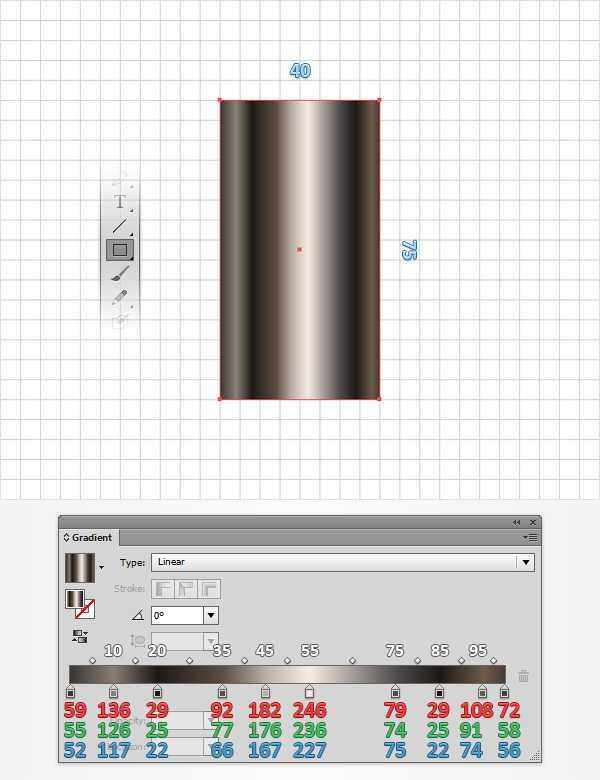Screen dimensions: 600x780
Task: Select the Pencil tool
Action: click(119, 297)
